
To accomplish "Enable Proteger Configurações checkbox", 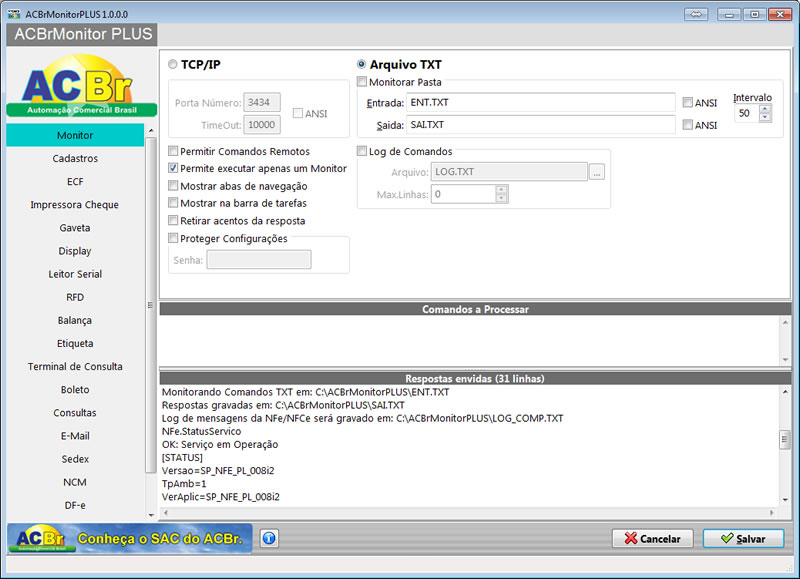I will 173,238.
